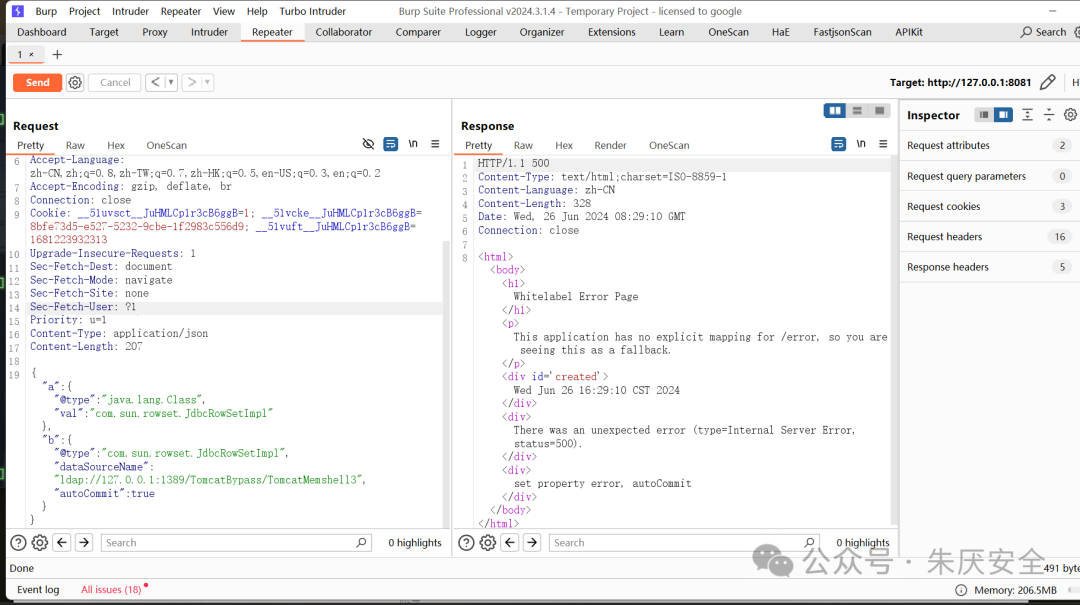The width and height of the screenshot is (1080, 605).
Task: Open response search help icon
Action: click(x=466, y=543)
